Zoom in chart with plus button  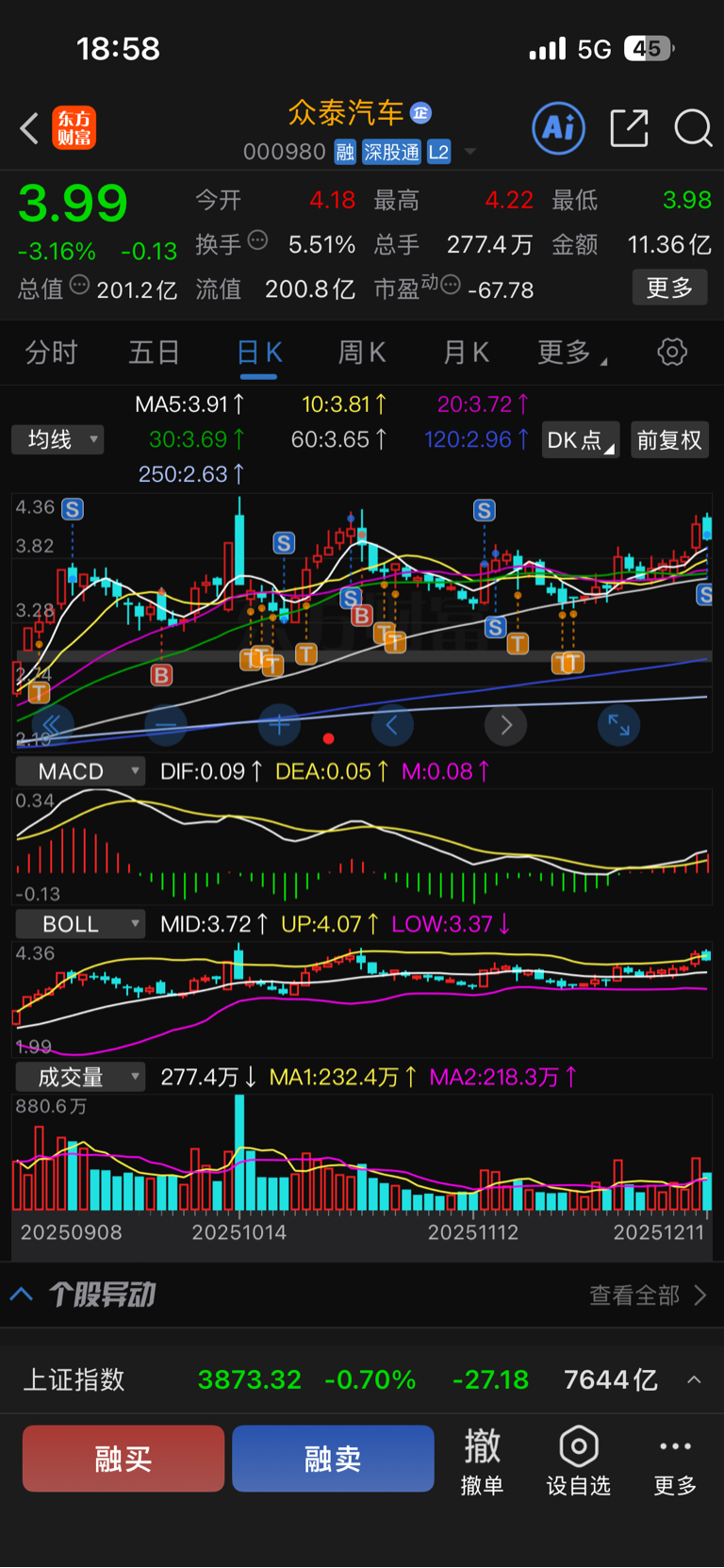pos(279,725)
